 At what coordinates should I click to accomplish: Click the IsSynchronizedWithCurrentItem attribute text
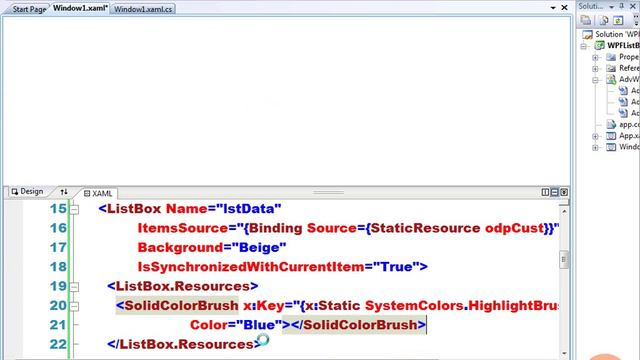[251, 267]
